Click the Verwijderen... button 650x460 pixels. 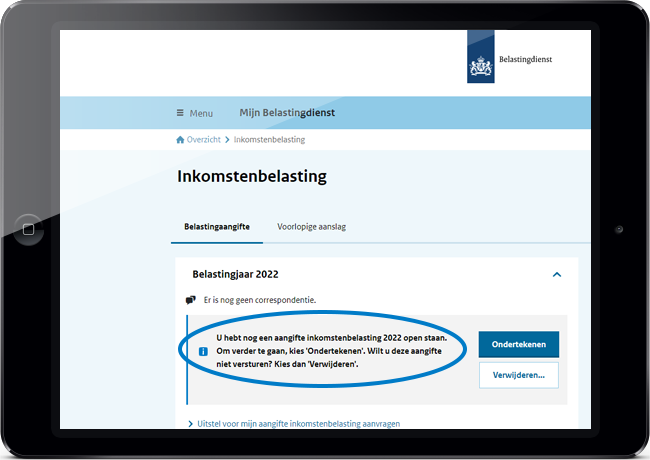[518, 376]
